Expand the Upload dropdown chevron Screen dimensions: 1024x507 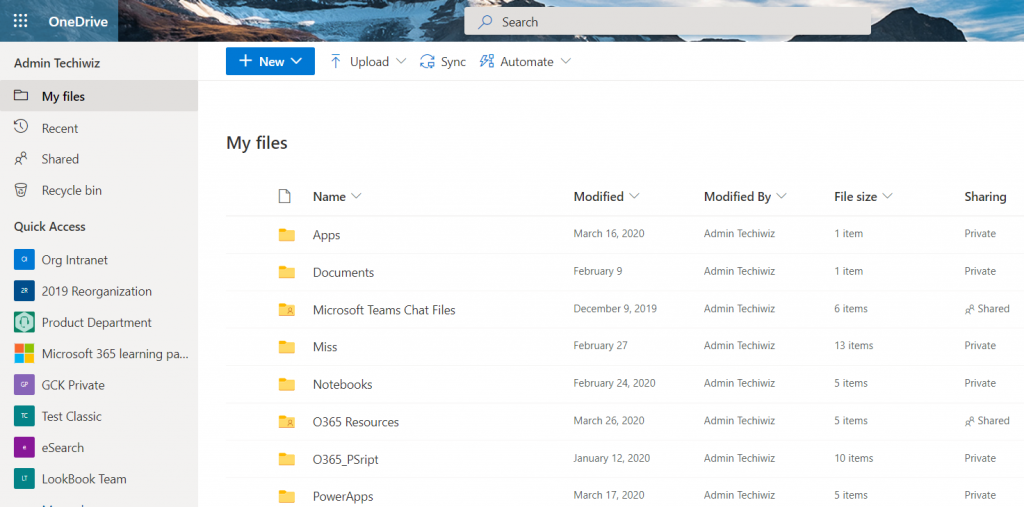(401, 61)
